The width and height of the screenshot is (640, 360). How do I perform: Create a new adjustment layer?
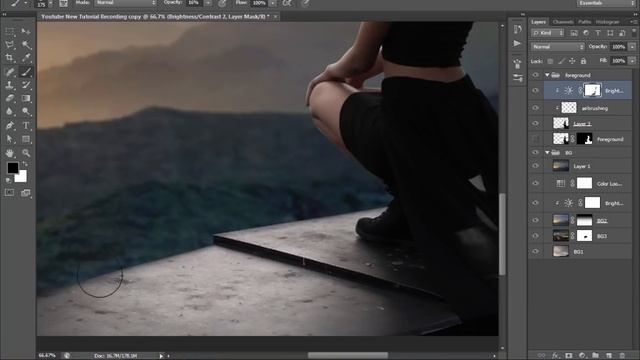tap(582, 356)
